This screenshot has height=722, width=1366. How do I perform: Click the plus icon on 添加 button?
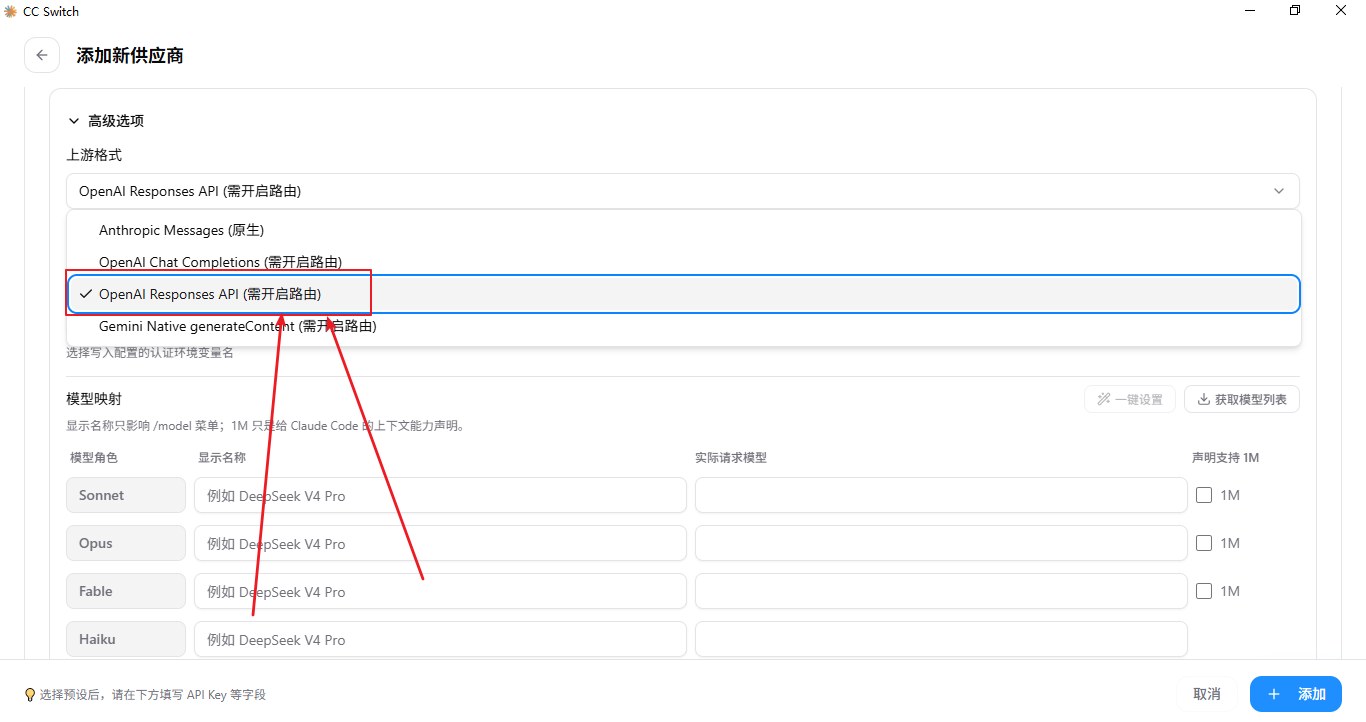point(1274,694)
